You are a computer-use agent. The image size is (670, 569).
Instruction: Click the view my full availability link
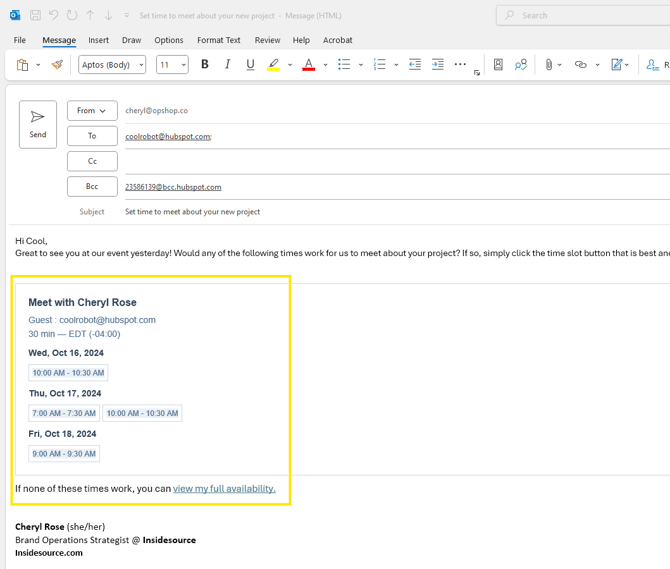[x=224, y=489]
